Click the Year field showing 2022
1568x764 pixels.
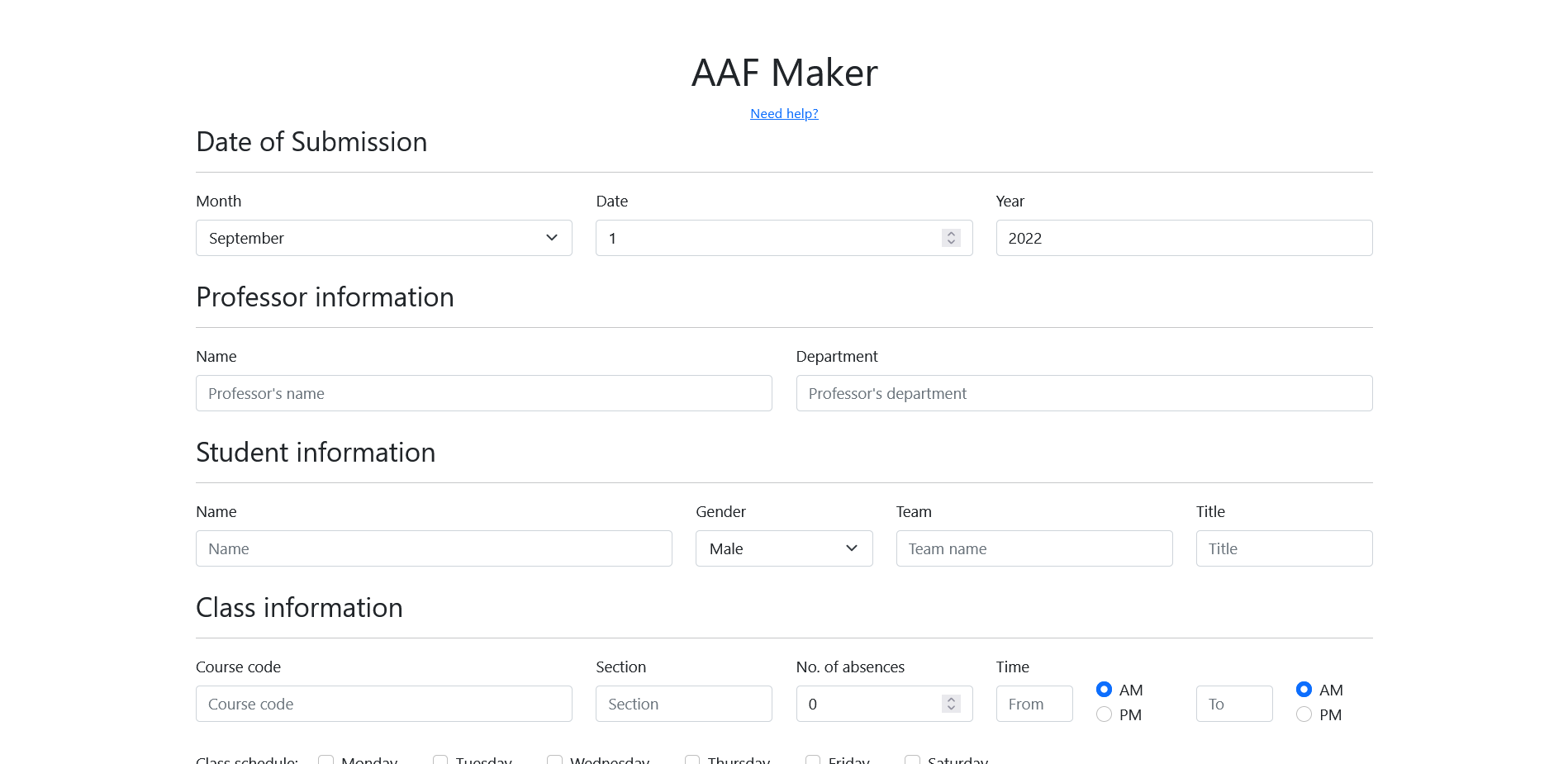pyautogui.click(x=1183, y=238)
